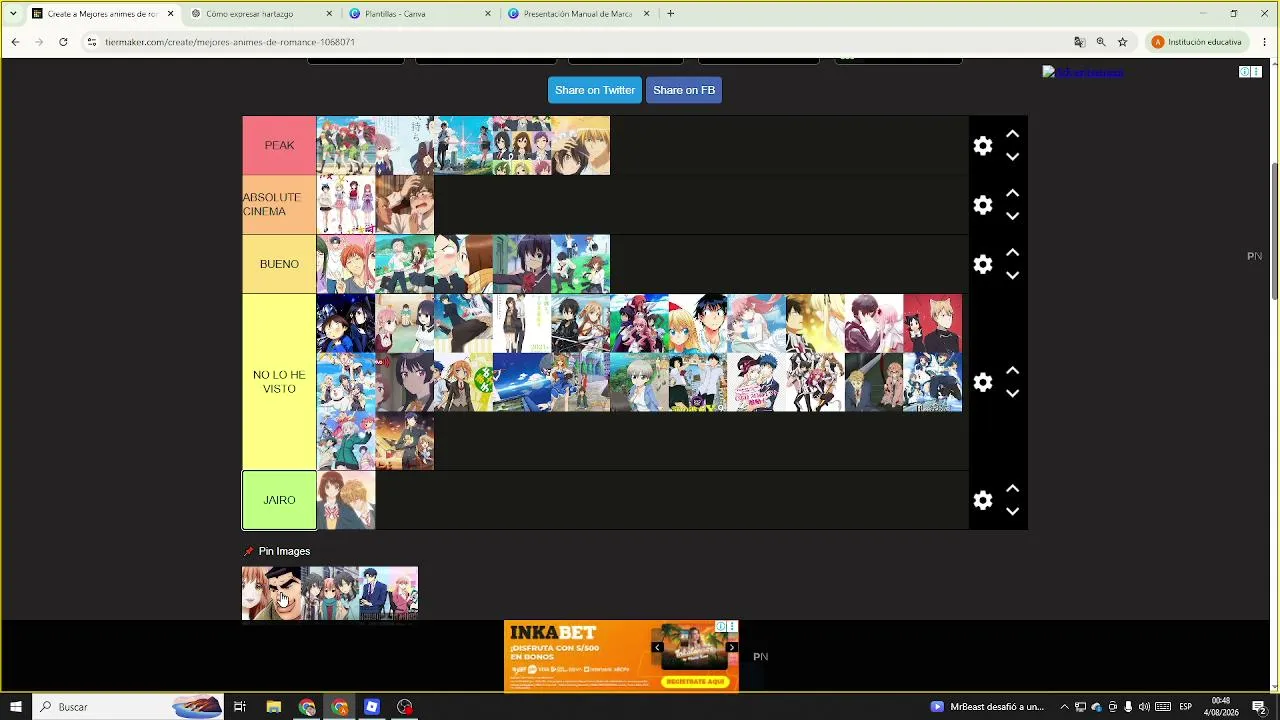Click the orange ABSOLUTE CINEMA tier label

pos(279,205)
